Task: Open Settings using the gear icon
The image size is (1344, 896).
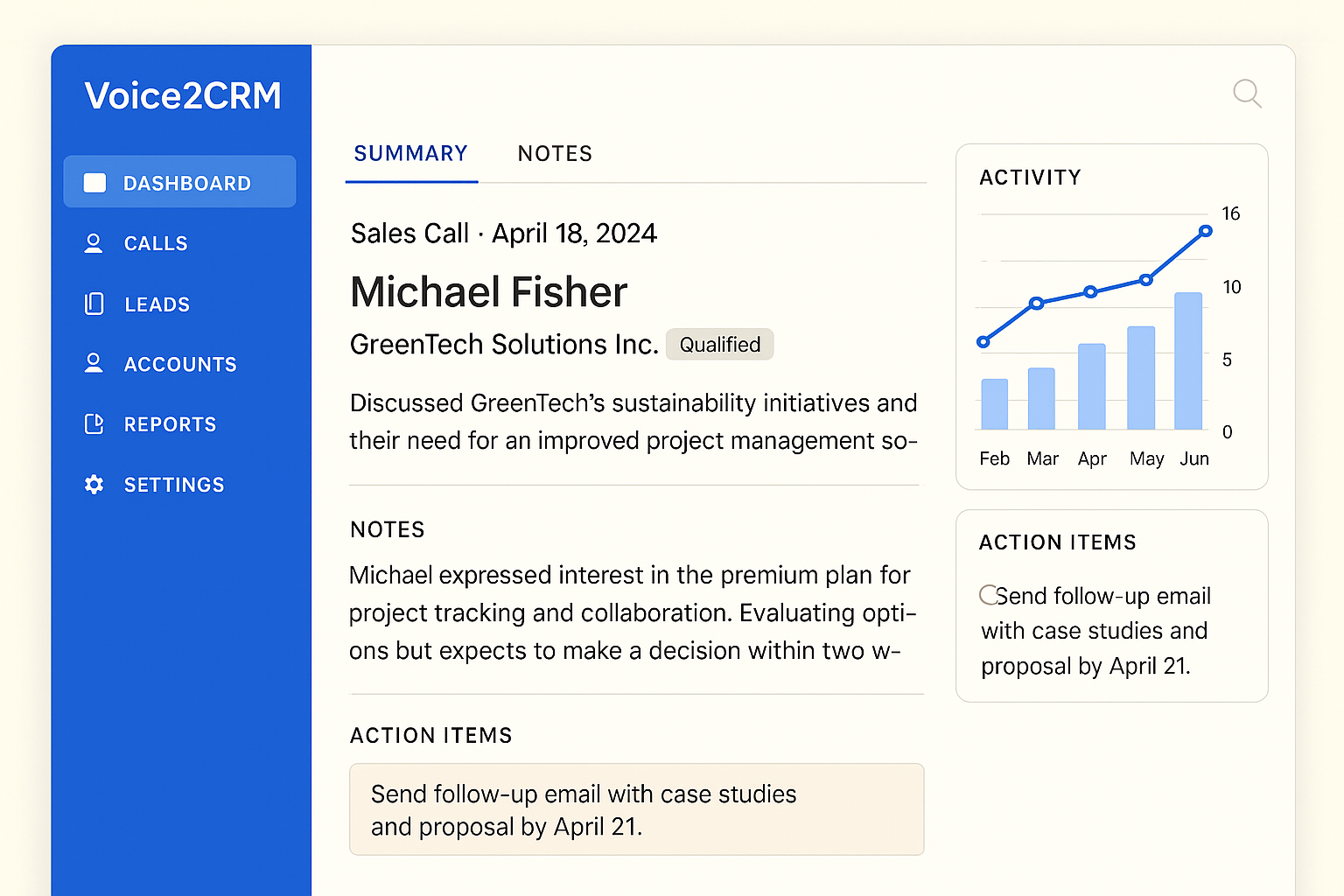Action: click(x=94, y=485)
